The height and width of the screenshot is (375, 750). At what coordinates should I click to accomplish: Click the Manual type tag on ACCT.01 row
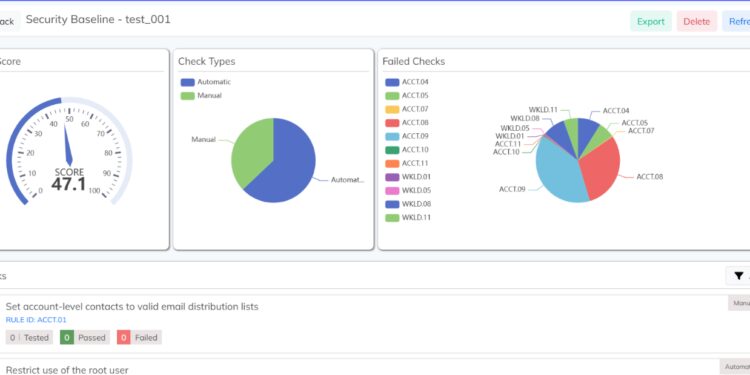pyautogui.click(x=739, y=303)
